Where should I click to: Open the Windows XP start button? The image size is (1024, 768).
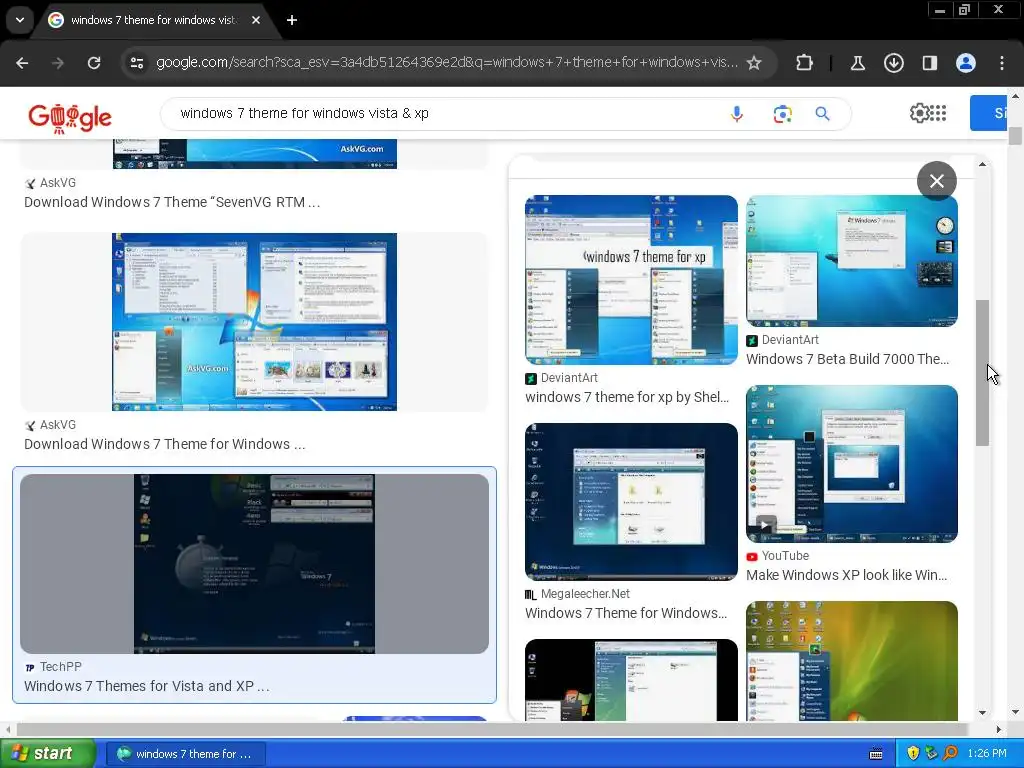click(x=47, y=754)
